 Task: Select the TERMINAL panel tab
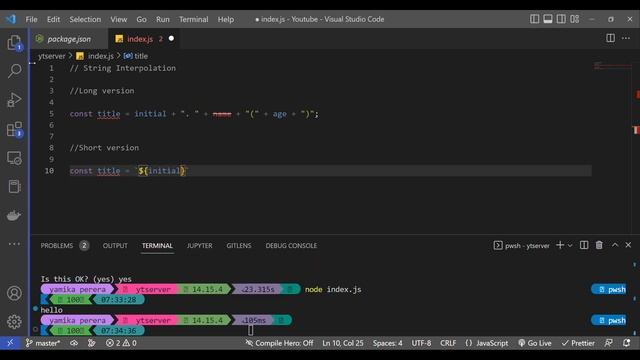click(x=157, y=245)
